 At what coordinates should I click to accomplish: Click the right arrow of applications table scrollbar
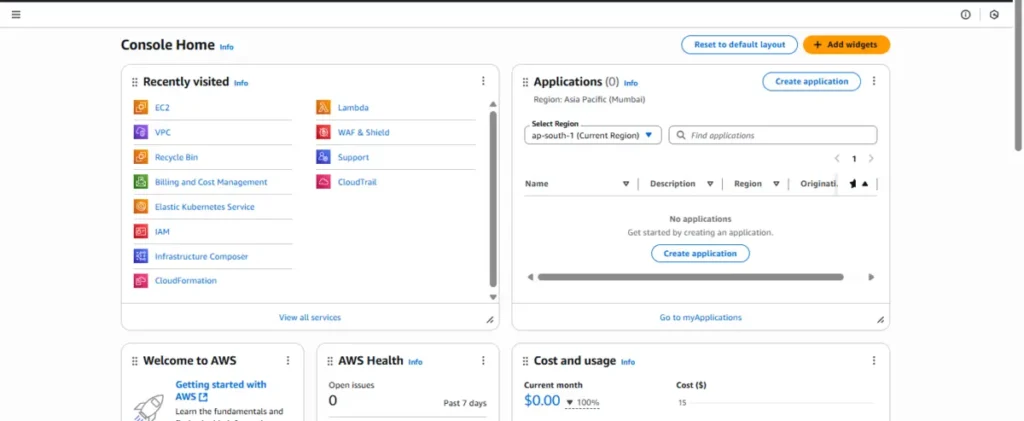tap(871, 277)
